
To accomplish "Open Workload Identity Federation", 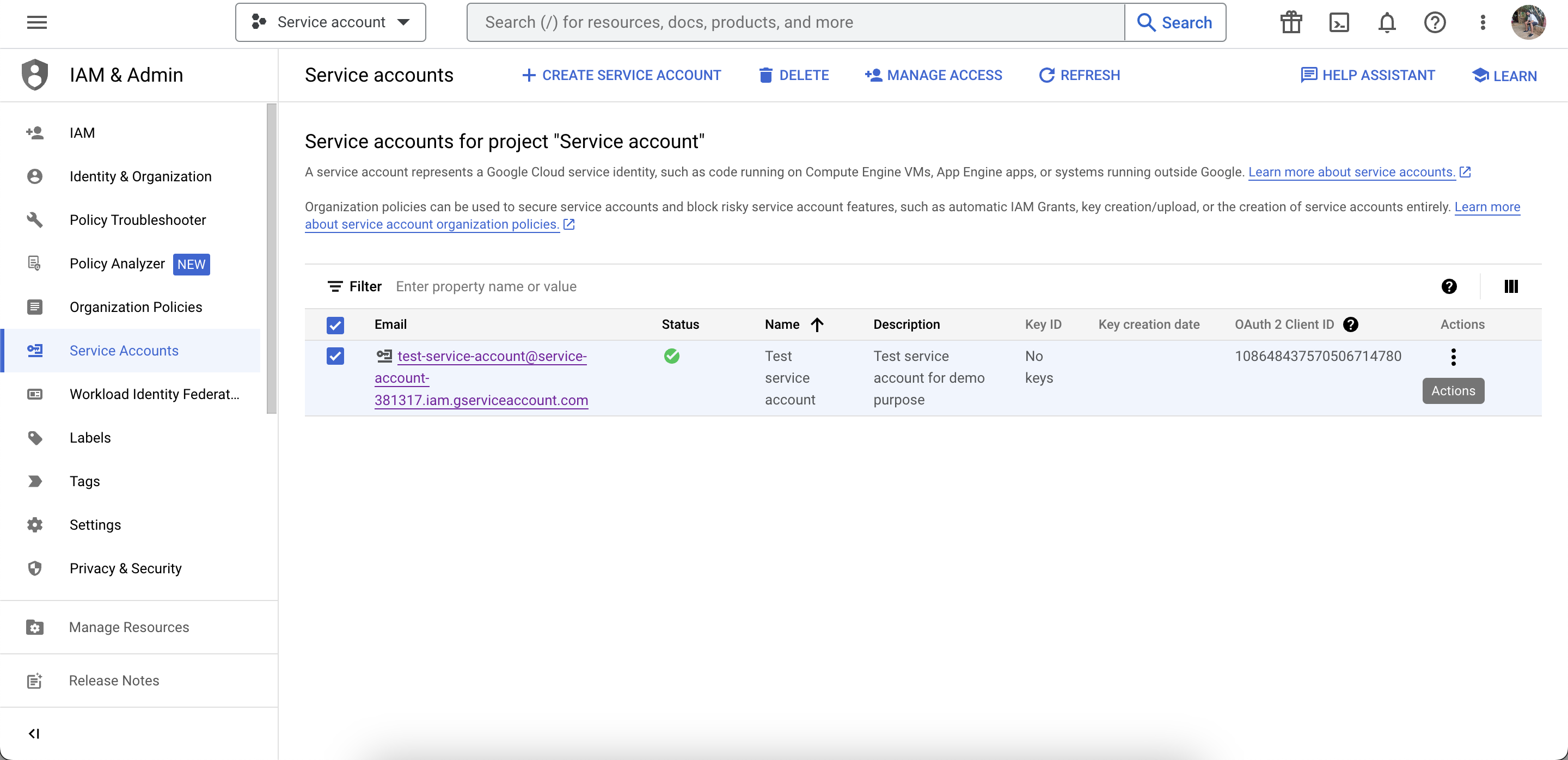I will pyautogui.click(x=130, y=394).
